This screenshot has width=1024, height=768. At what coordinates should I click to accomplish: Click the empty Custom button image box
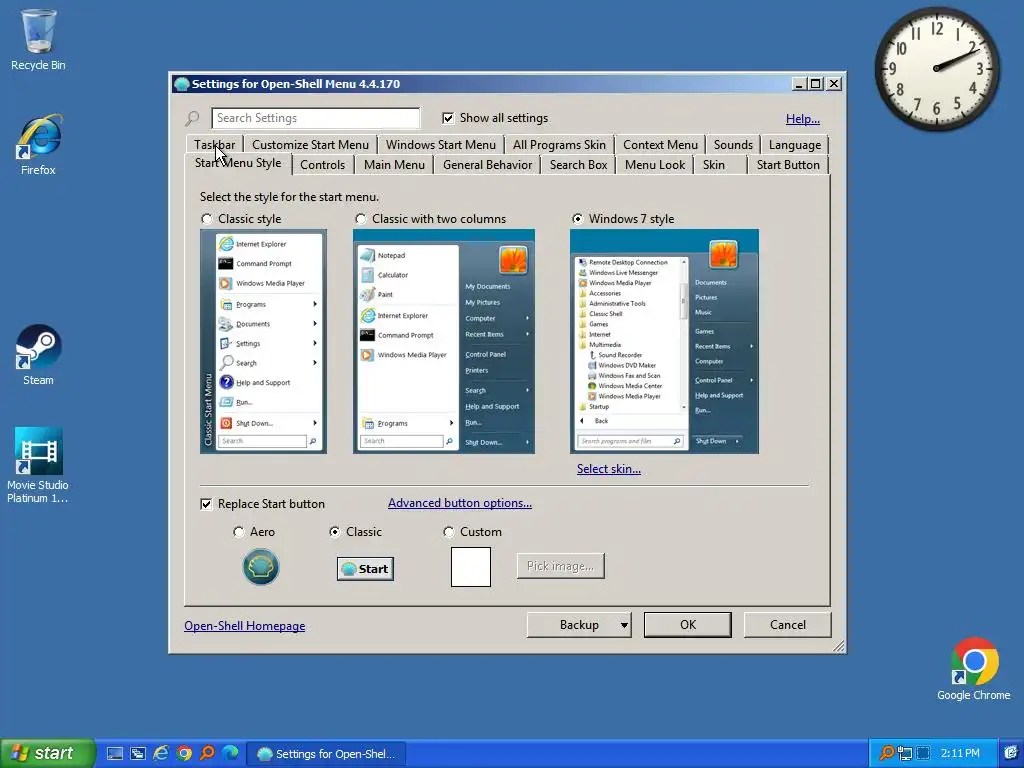point(471,566)
